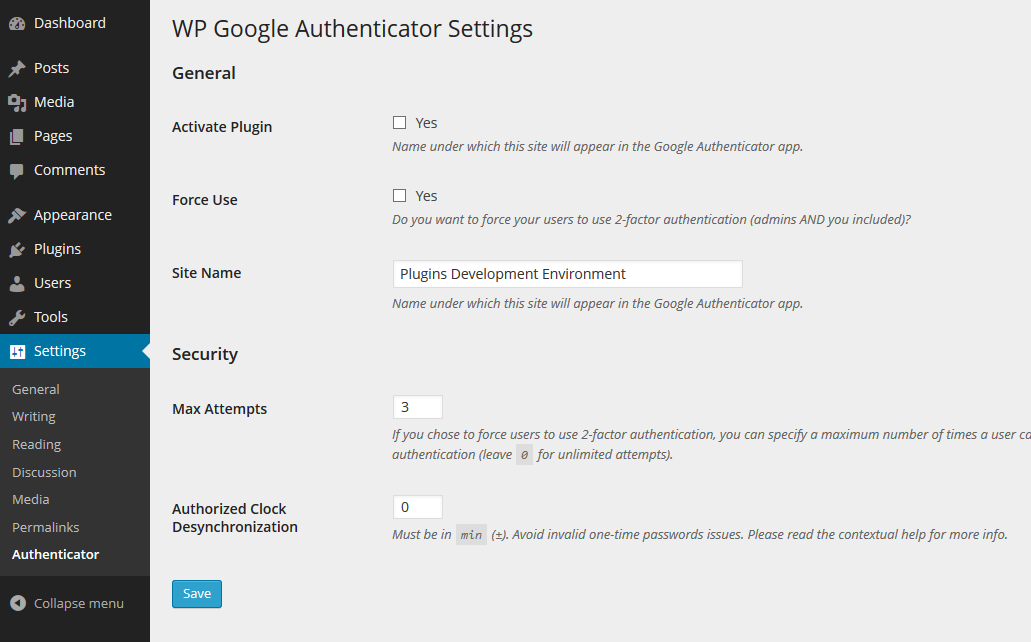Click the 'Yes' label beside Force Use
The image size is (1031, 642).
[426, 196]
